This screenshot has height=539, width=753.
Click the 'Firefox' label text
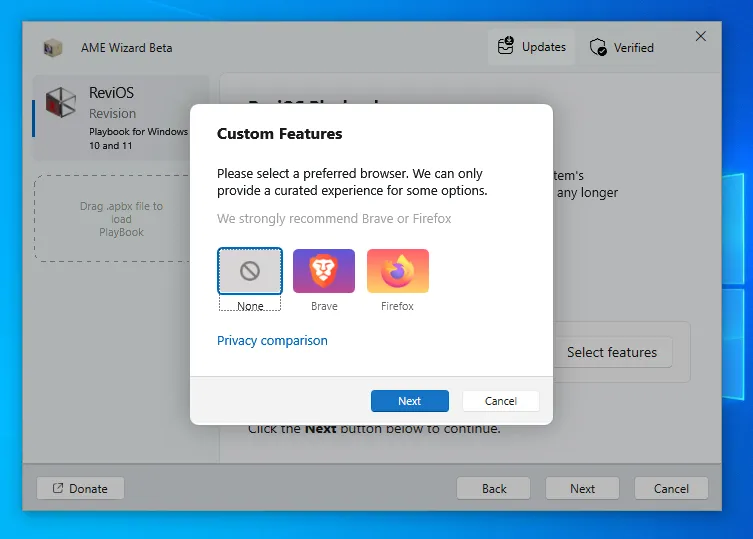397,306
